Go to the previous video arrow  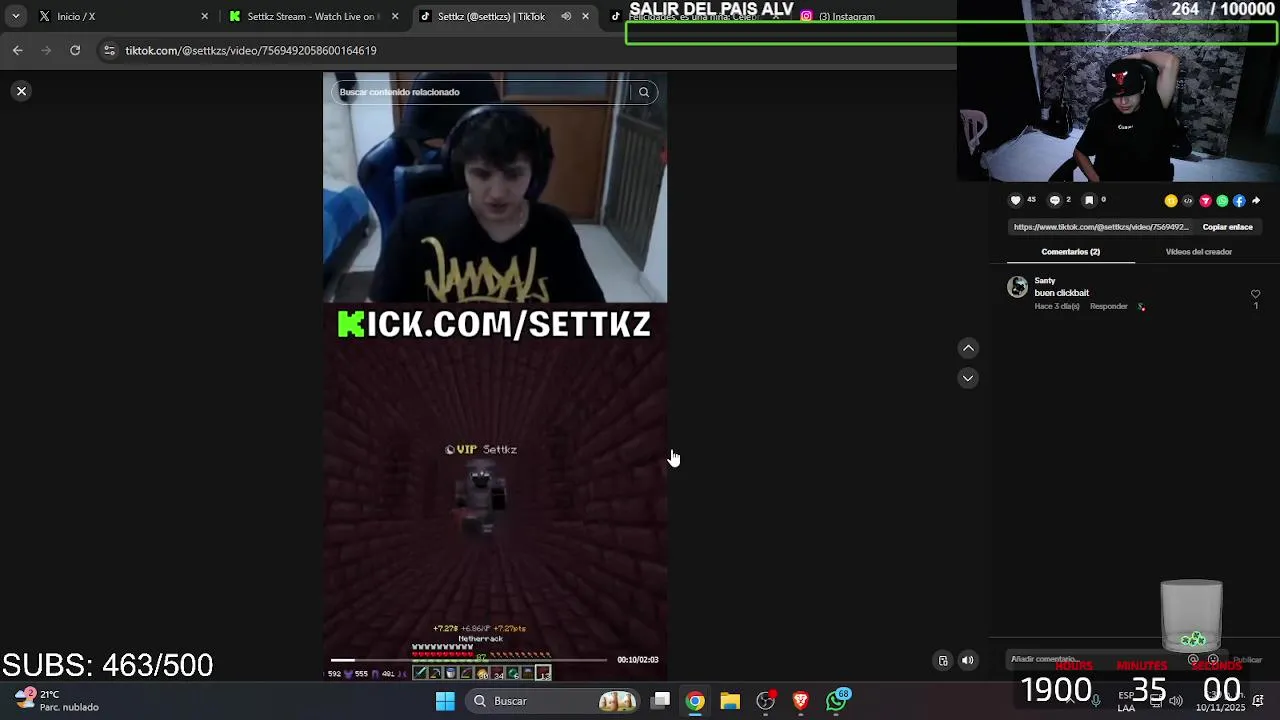tap(968, 348)
